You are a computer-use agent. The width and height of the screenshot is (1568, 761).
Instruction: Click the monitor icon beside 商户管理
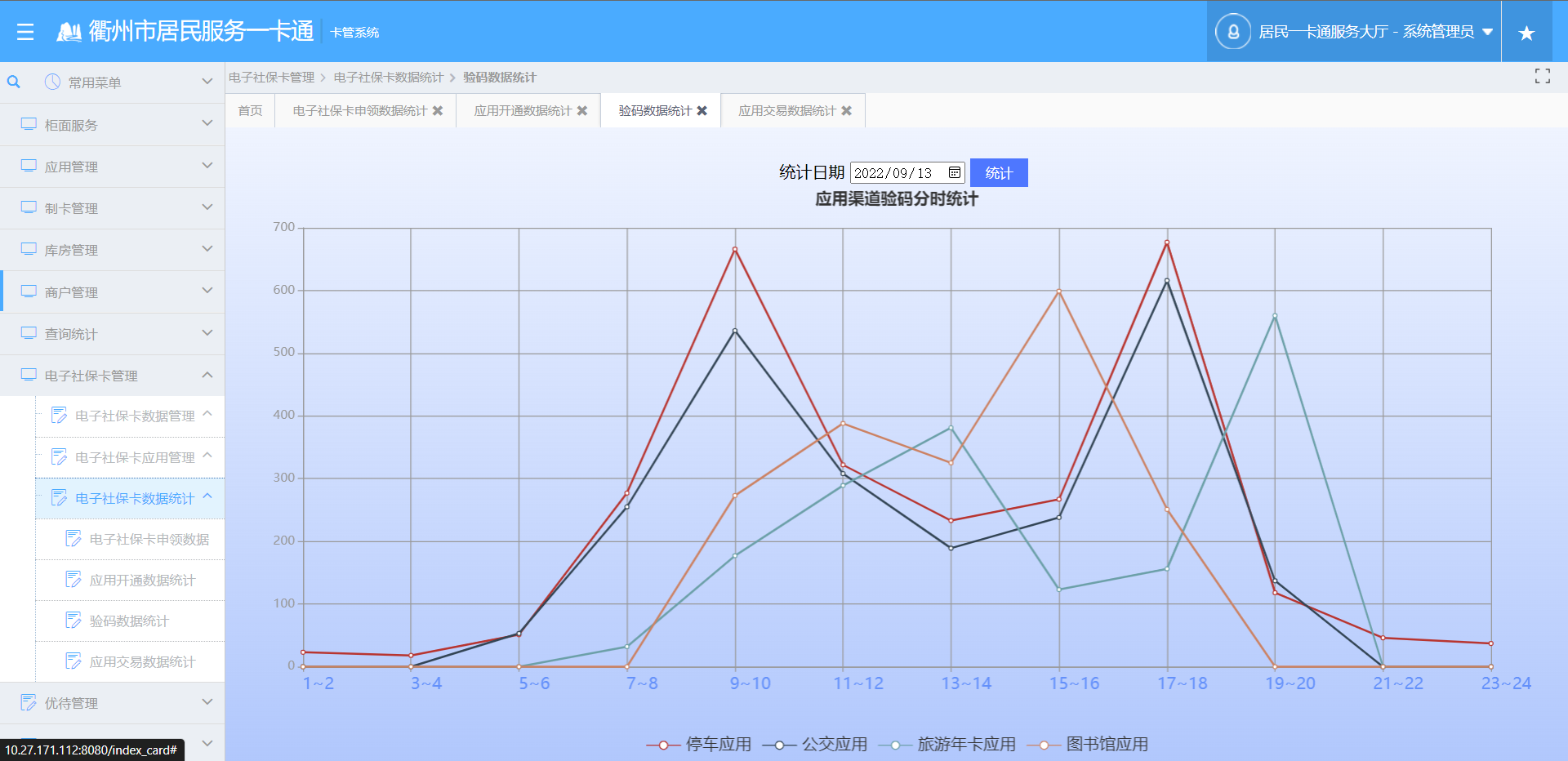tap(29, 291)
